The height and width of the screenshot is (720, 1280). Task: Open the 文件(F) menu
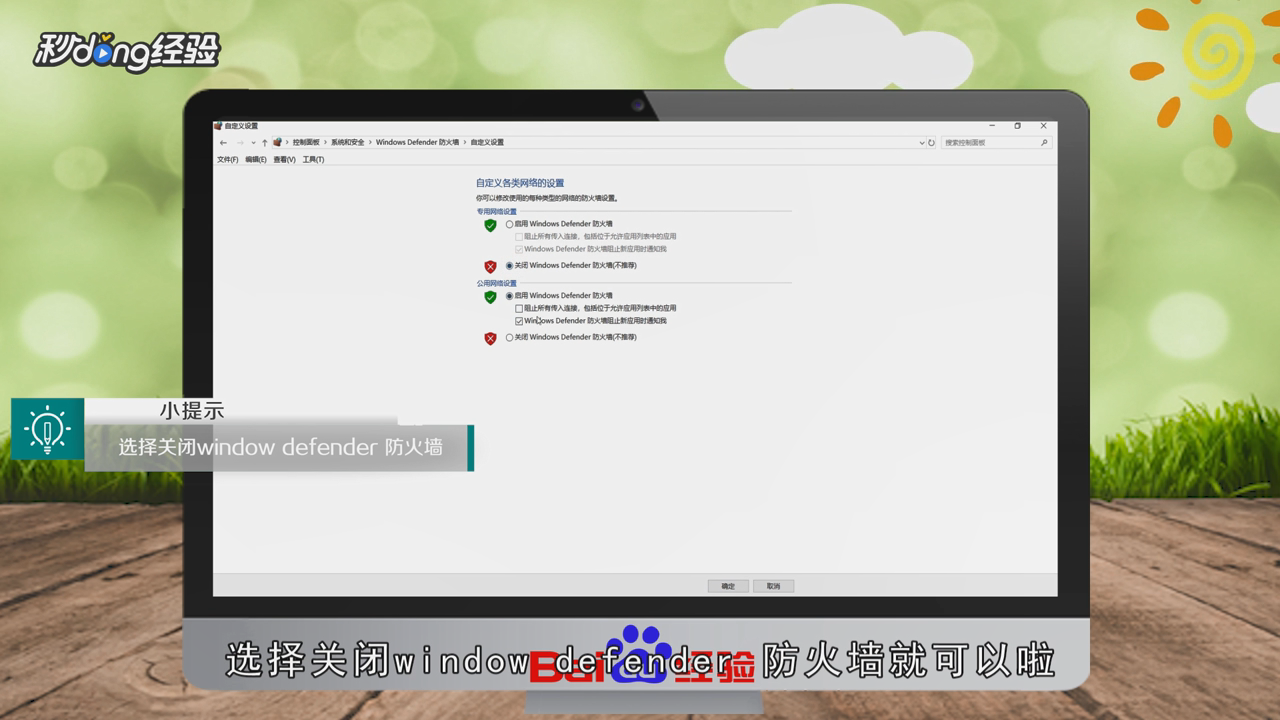(x=227, y=160)
